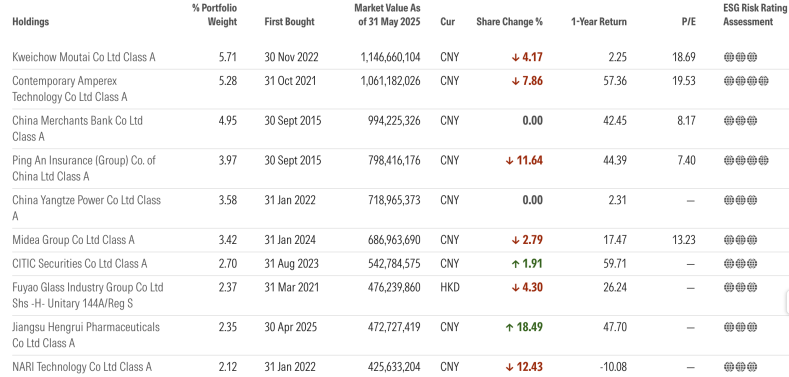This screenshot has height=377, width=789.
Task: Click the red down arrow beside 4.17
Action: click(515, 57)
